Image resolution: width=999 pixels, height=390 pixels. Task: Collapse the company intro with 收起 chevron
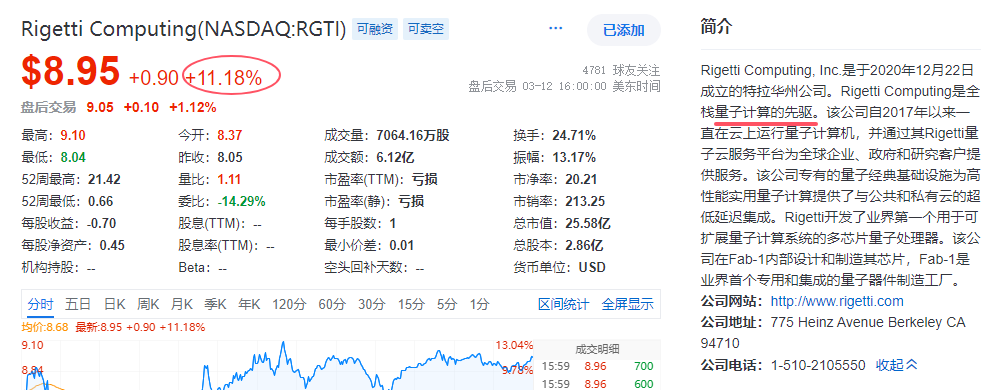[x=897, y=365]
